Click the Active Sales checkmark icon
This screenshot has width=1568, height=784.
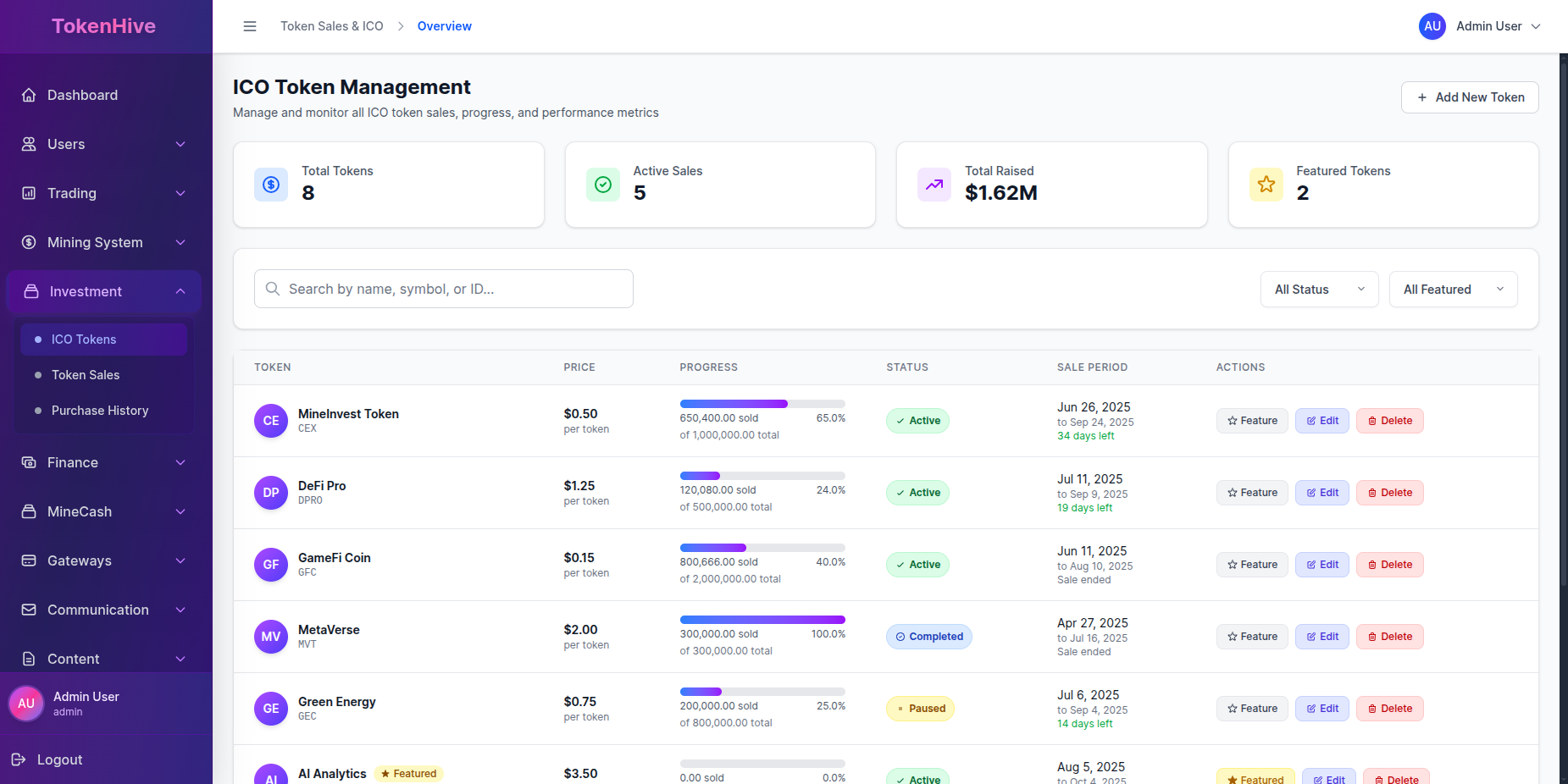(603, 185)
